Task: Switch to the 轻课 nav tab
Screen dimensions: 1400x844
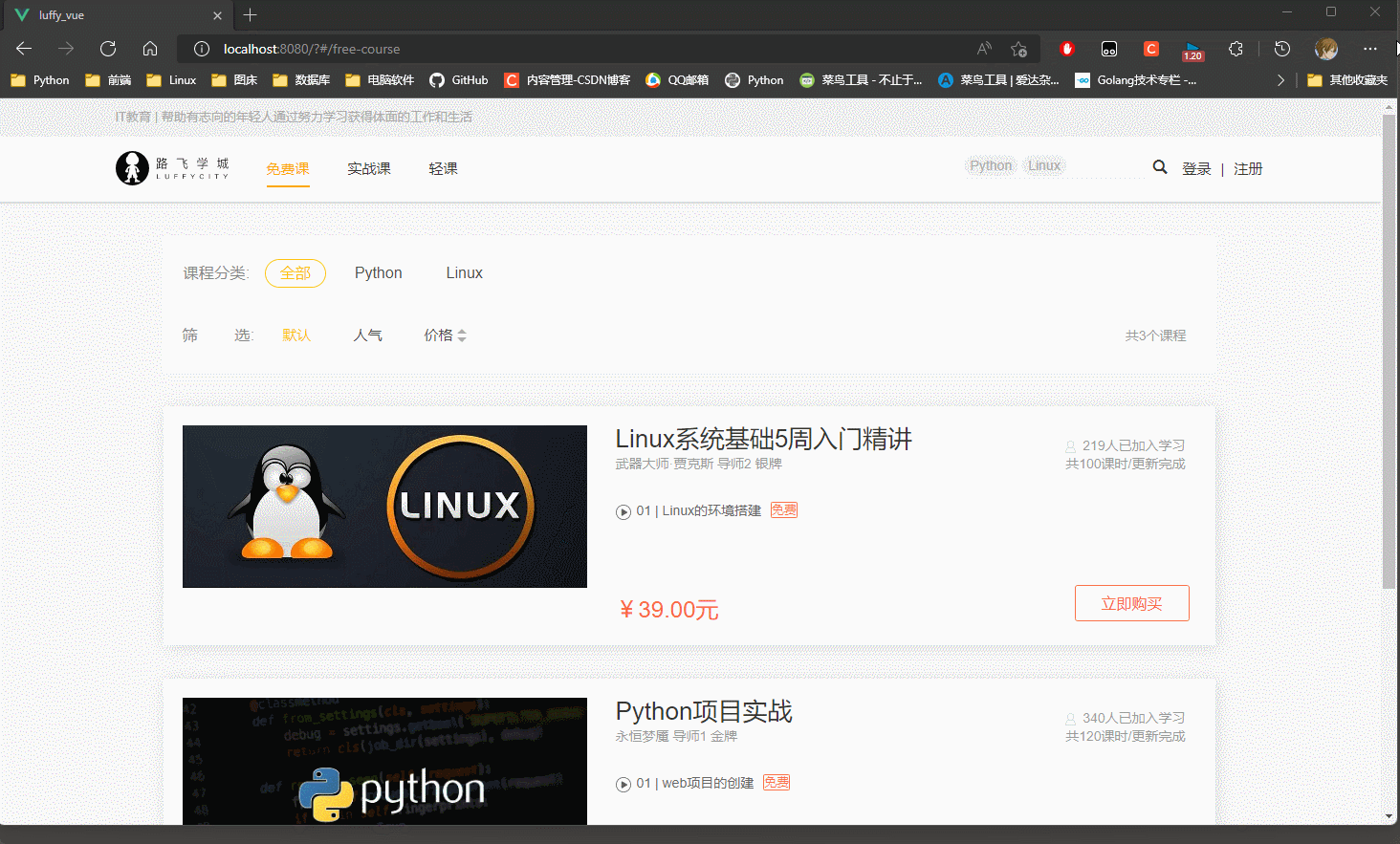Action: [444, 168]
